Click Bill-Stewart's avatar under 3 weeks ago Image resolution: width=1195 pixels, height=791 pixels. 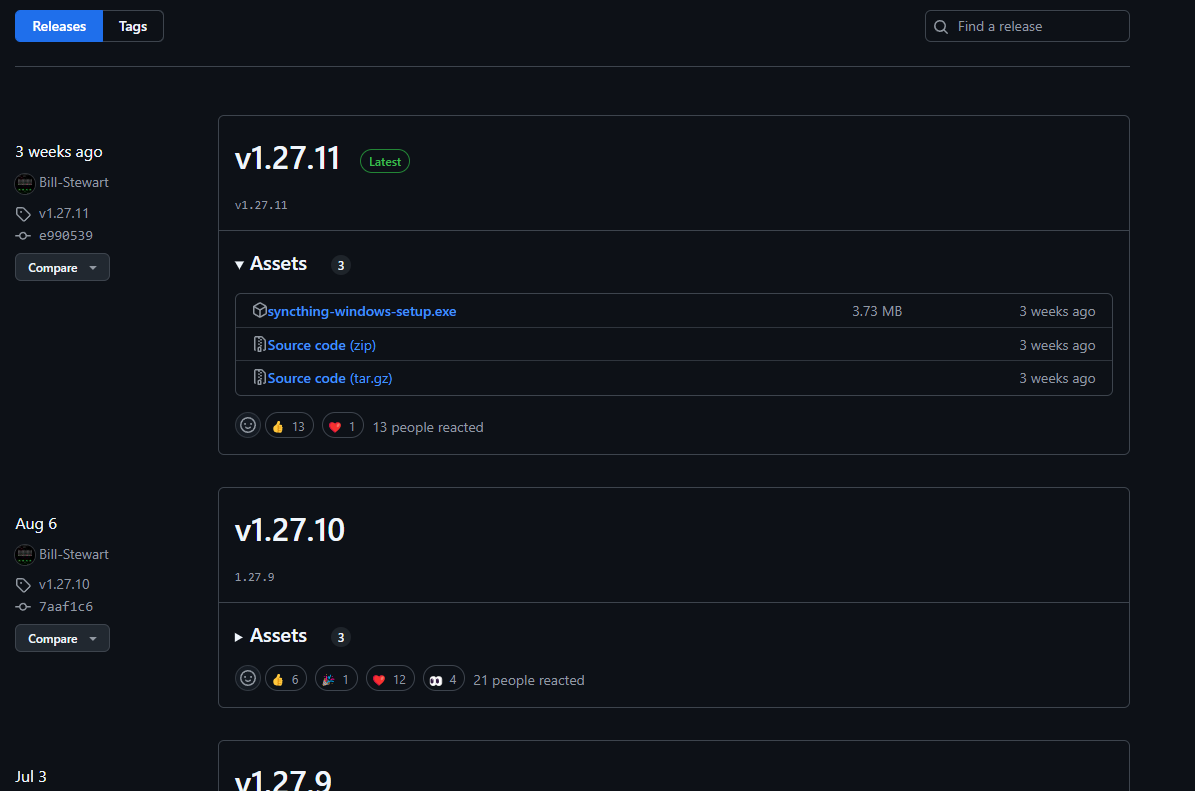(x=24, y=182)
